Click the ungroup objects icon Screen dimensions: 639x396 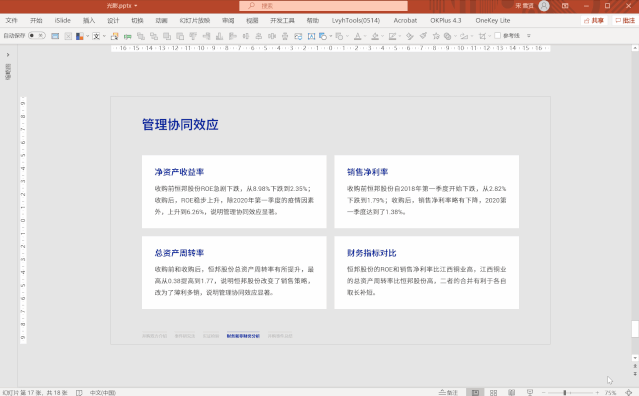154,36
